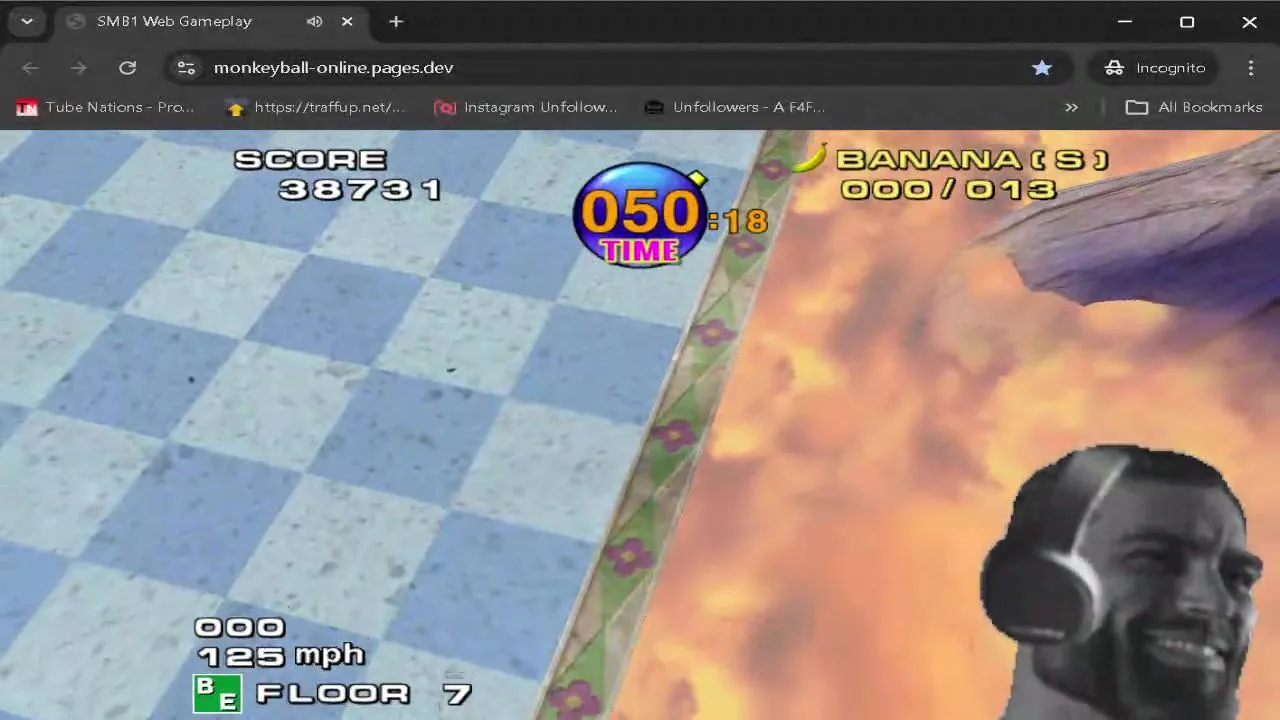Image resolution: width=1280 pixels, height=720 pixels.
Task: Reload the page
Action: (127, 68)
